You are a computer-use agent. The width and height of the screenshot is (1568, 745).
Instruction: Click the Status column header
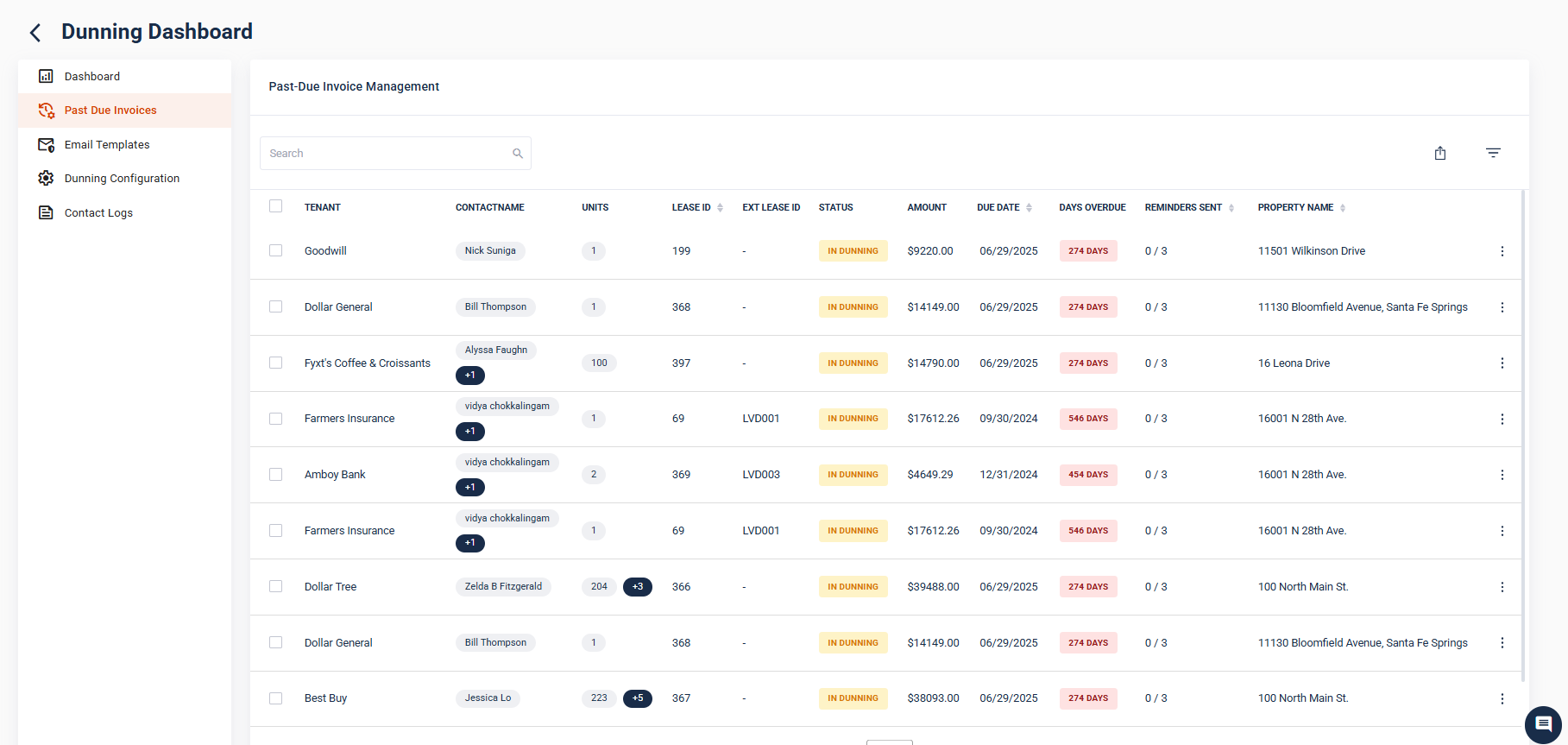(x=836, y=208)
